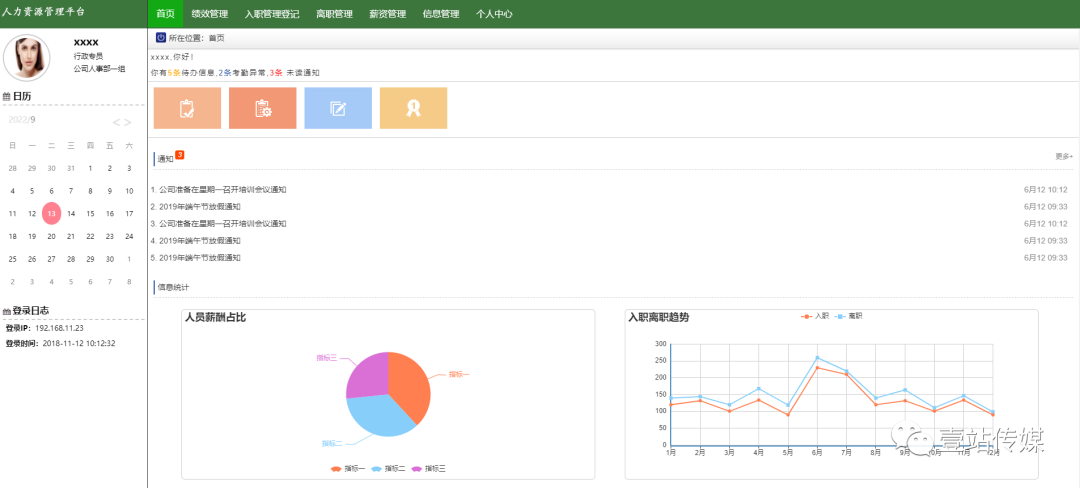Viewport: 1080px width, 488px height.
Task: Open the clipboard with gear tile
Action: pyautogui.click(x=262, y=108)
